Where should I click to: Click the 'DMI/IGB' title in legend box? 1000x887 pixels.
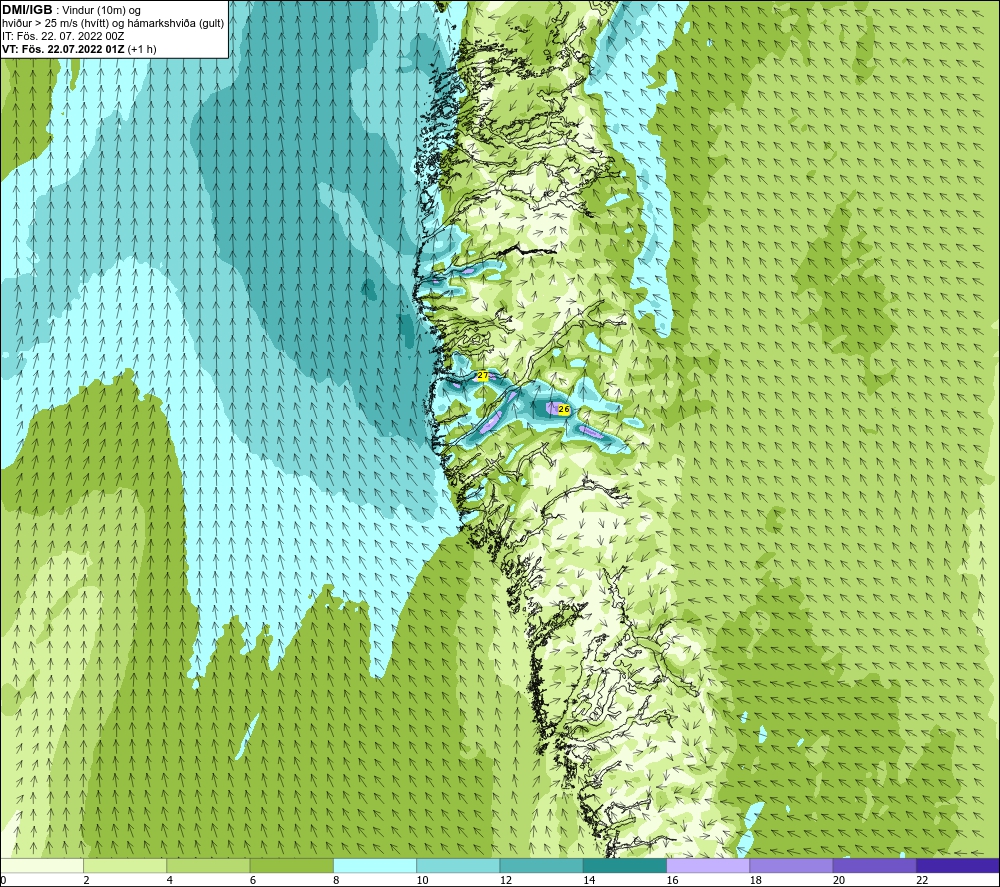(x=27, y=10)
